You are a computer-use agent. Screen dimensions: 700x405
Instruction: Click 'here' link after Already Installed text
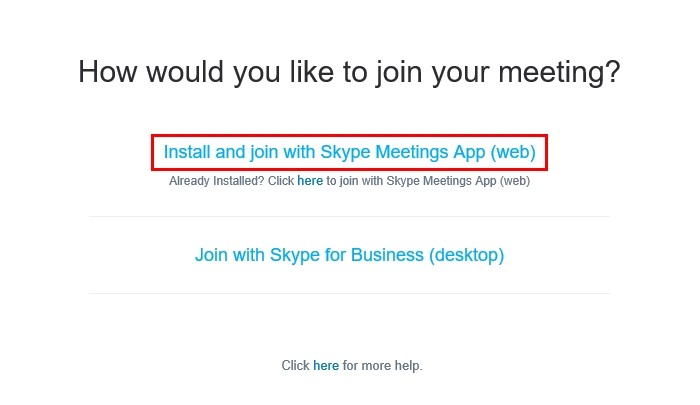[x=310, y=181]
